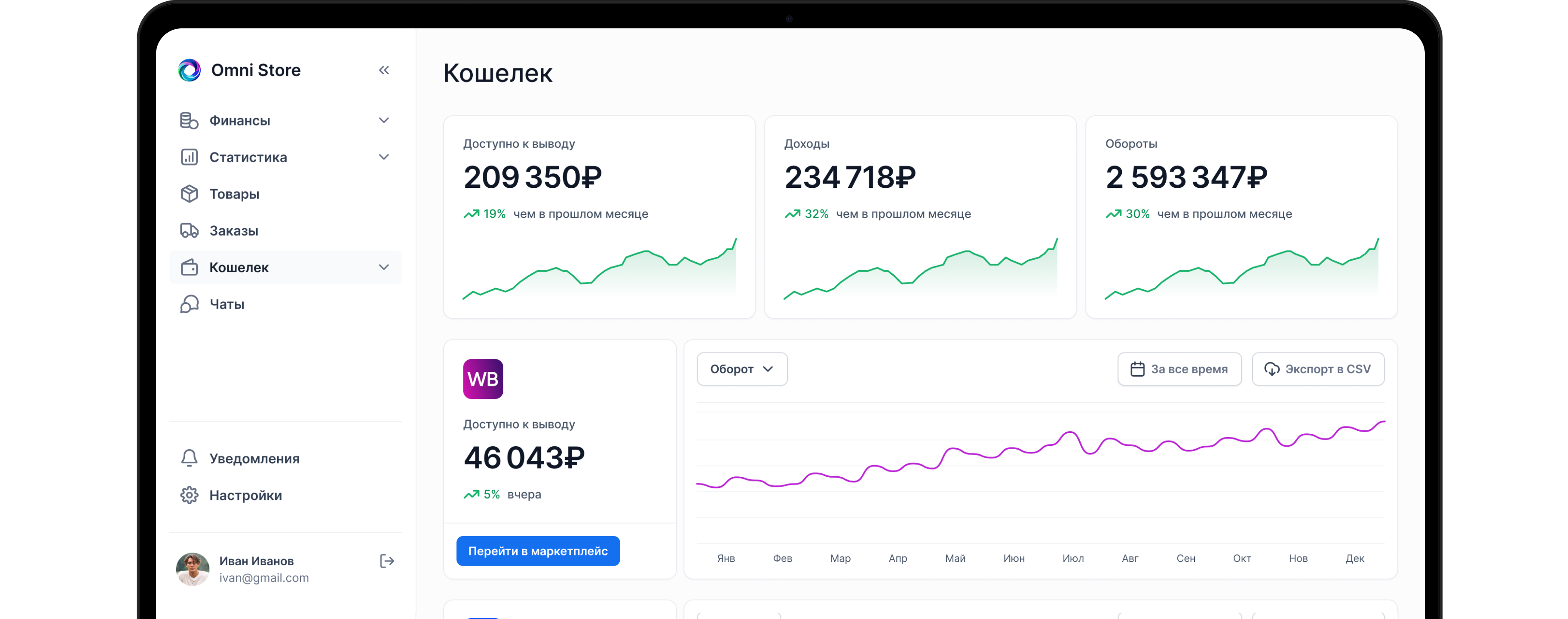The image size is (1568, 619).
Task: Click the Заказы truck icon
Action: (189, 231)
